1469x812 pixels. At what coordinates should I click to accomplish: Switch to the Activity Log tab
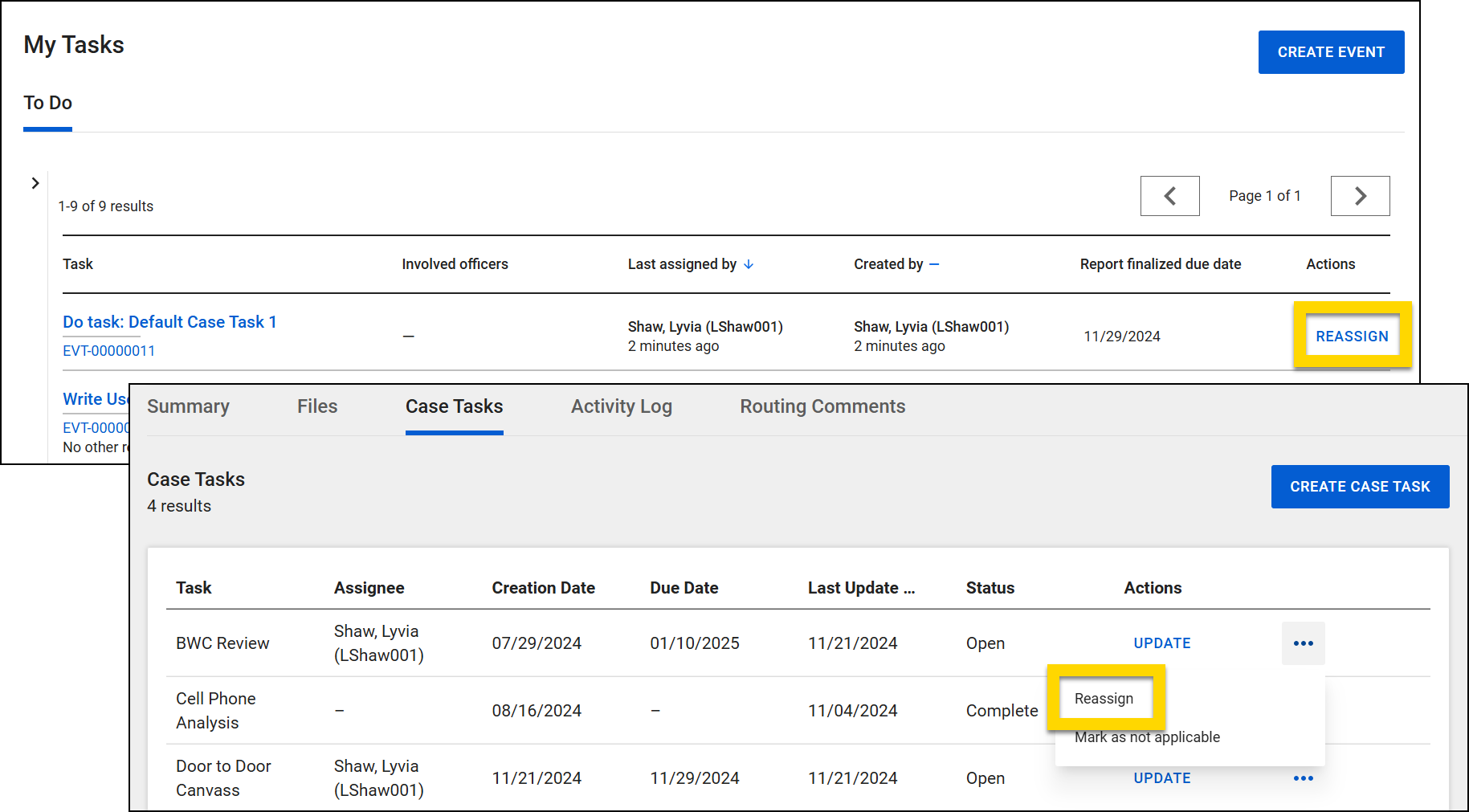[621, 406]
